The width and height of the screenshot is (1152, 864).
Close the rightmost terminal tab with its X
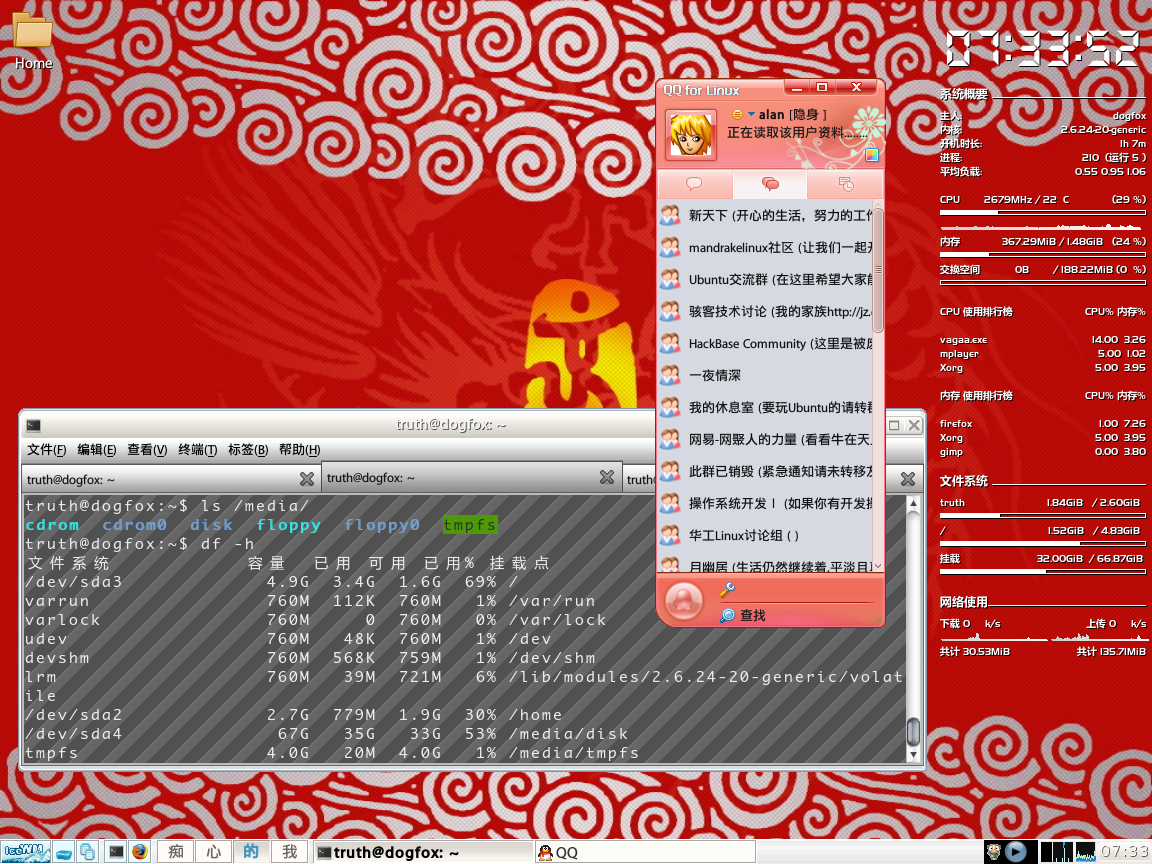coord(907,479)
